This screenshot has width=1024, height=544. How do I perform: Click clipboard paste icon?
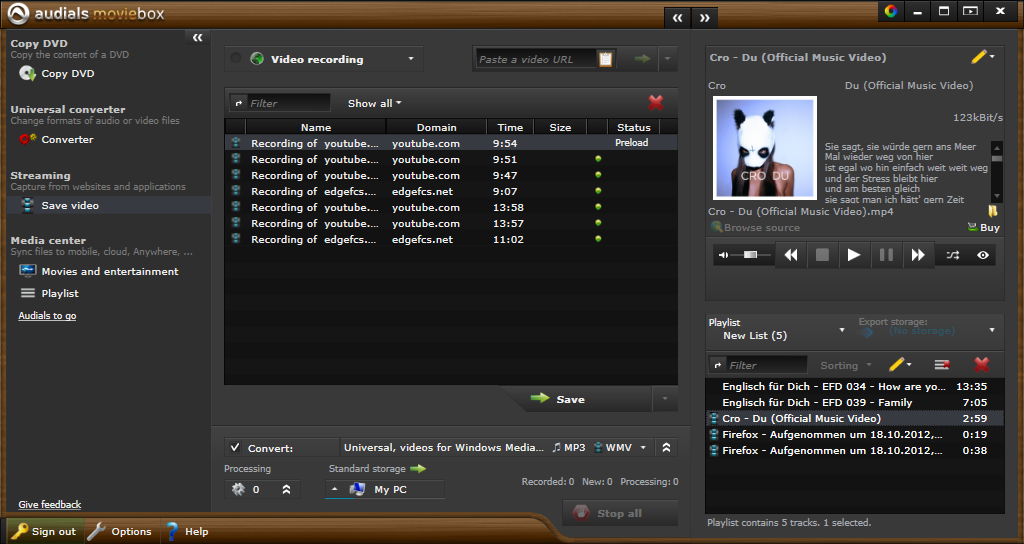[605, 59]
